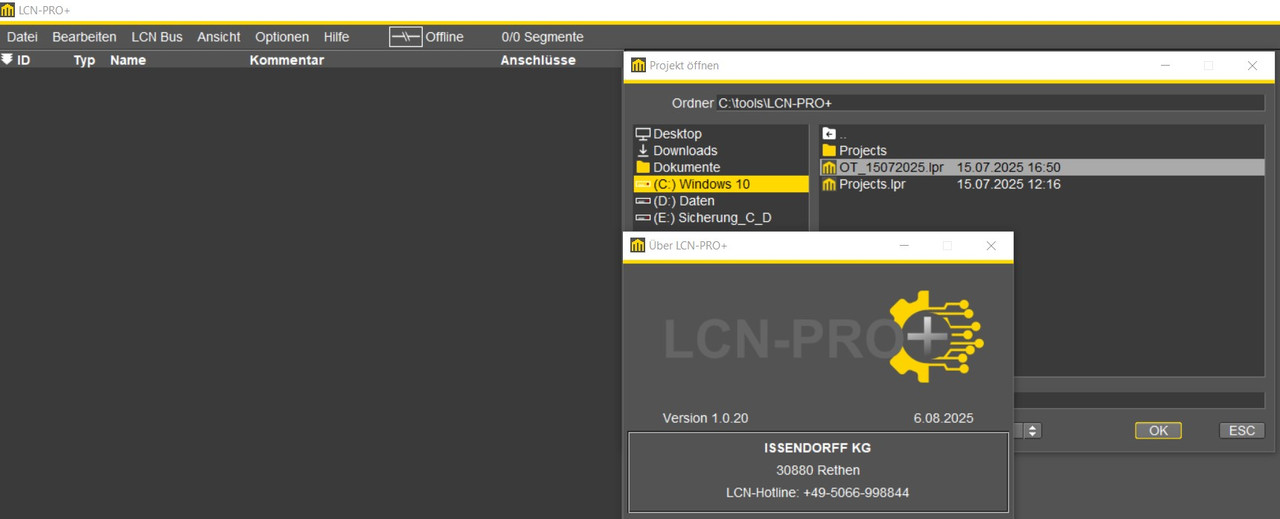
Task: Click ISSENDORFF KG company name
Action: [x=817, y=448]
